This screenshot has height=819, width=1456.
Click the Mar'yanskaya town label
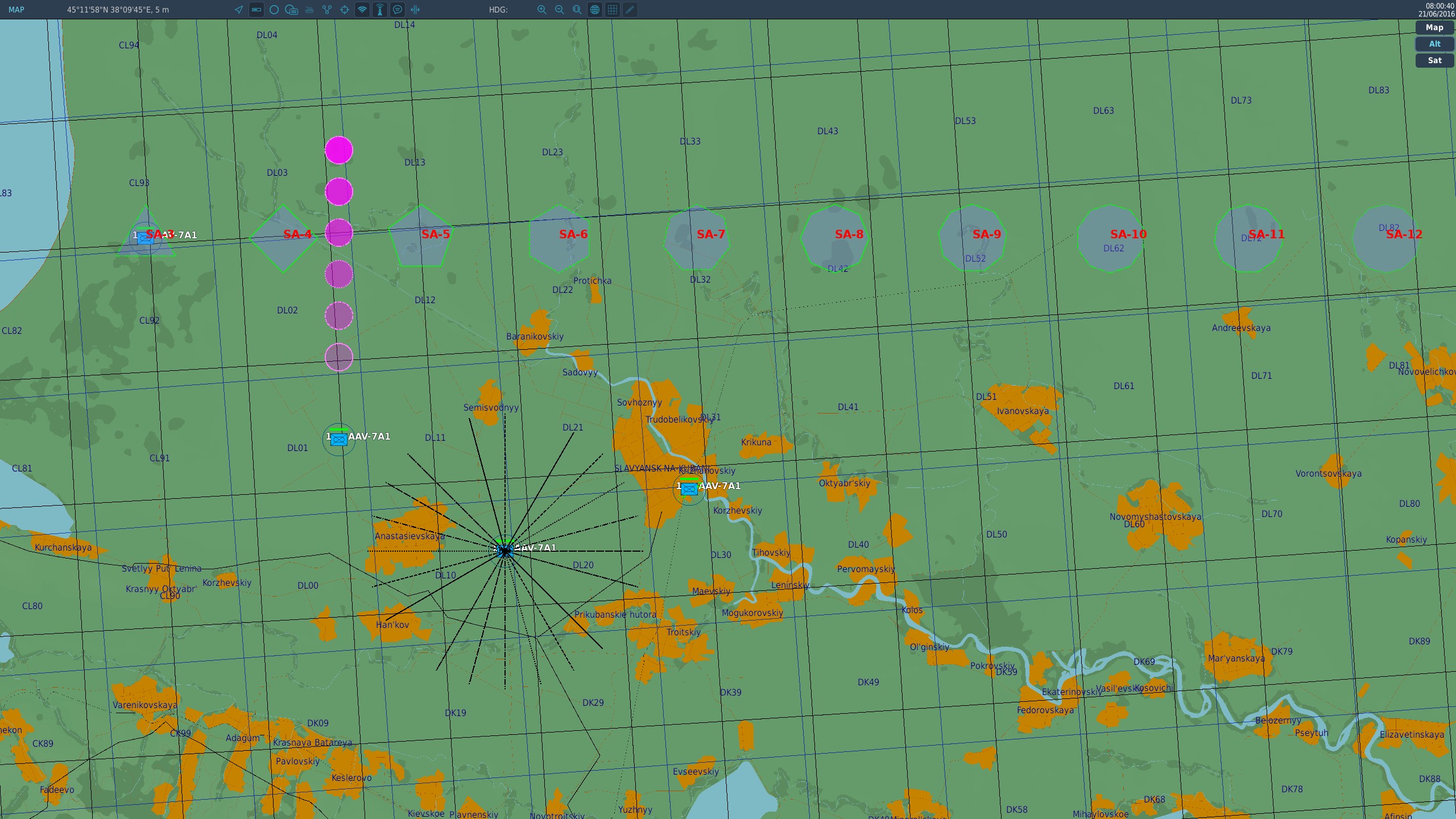(x=1236, y=658)
